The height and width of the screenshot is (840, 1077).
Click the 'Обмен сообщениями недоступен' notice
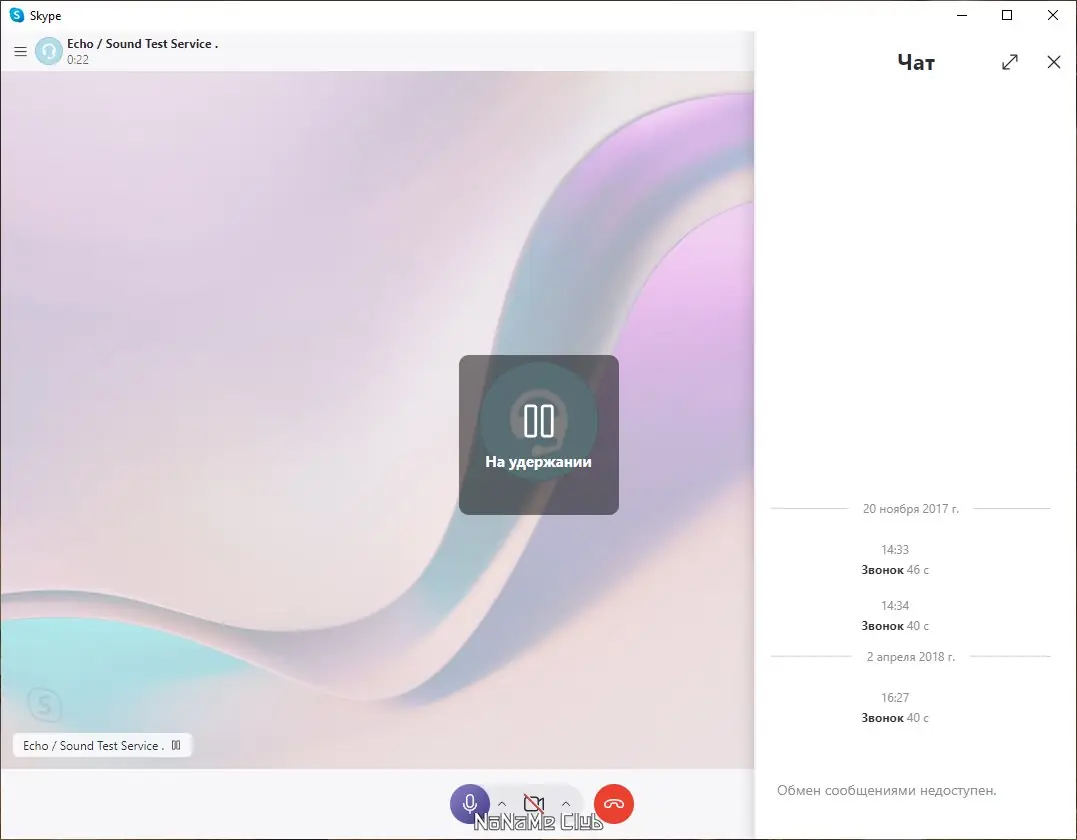887,791
